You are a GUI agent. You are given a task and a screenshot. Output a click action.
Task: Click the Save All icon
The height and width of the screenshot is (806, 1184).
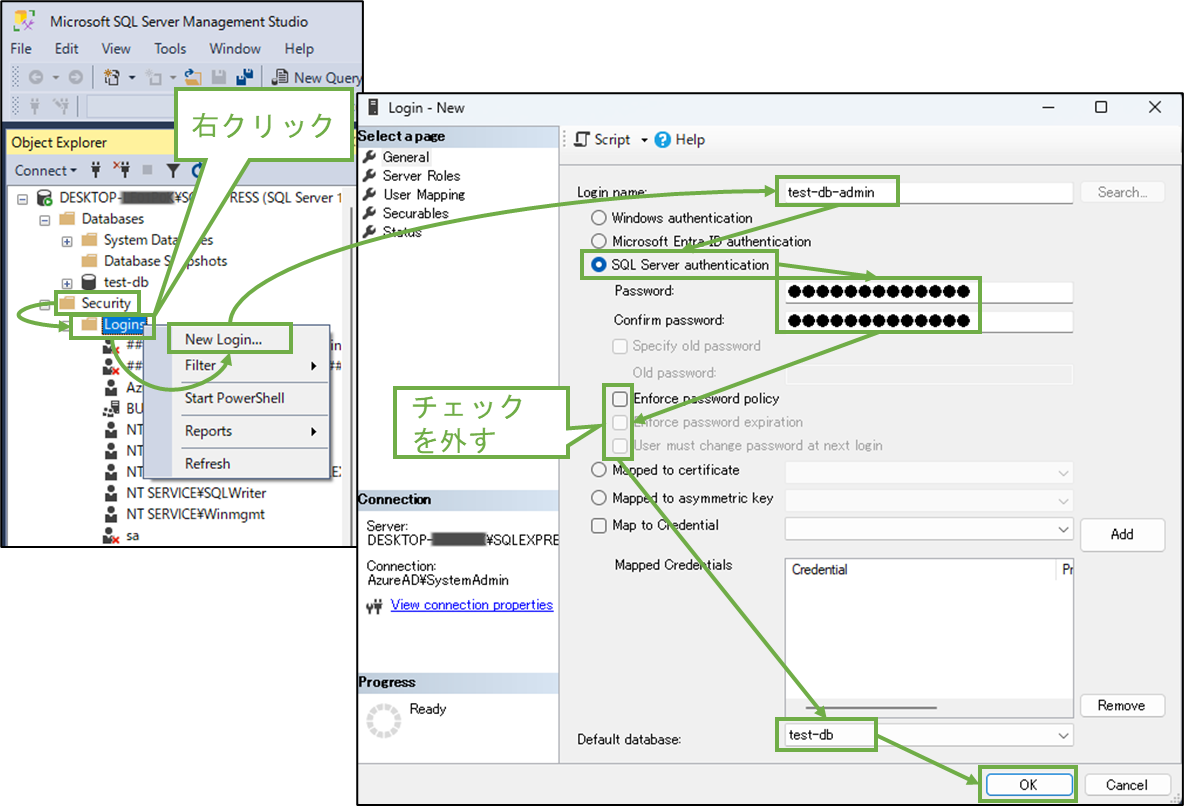click(245, 77)
